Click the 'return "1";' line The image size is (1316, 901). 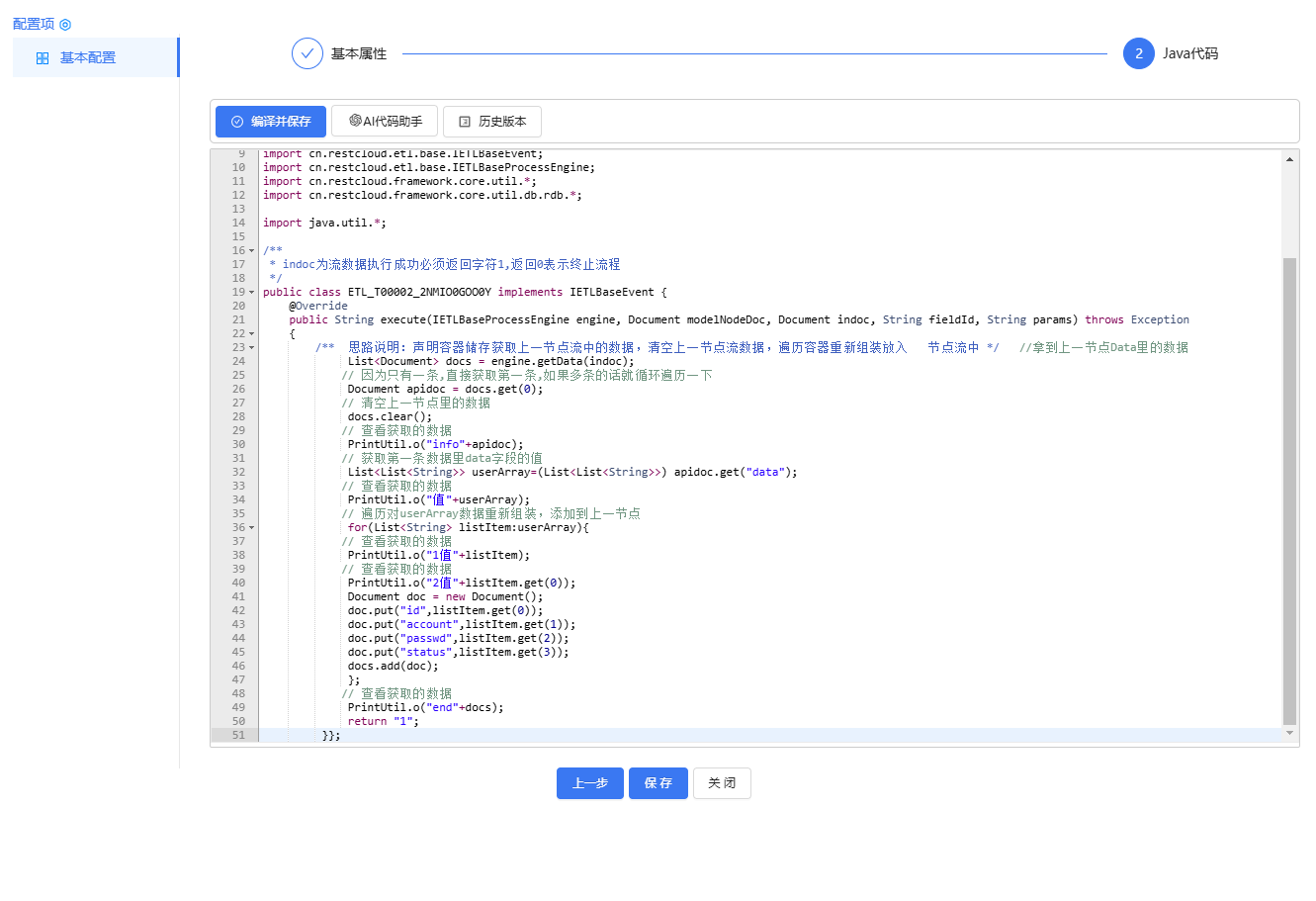click(x=384, y=721)
